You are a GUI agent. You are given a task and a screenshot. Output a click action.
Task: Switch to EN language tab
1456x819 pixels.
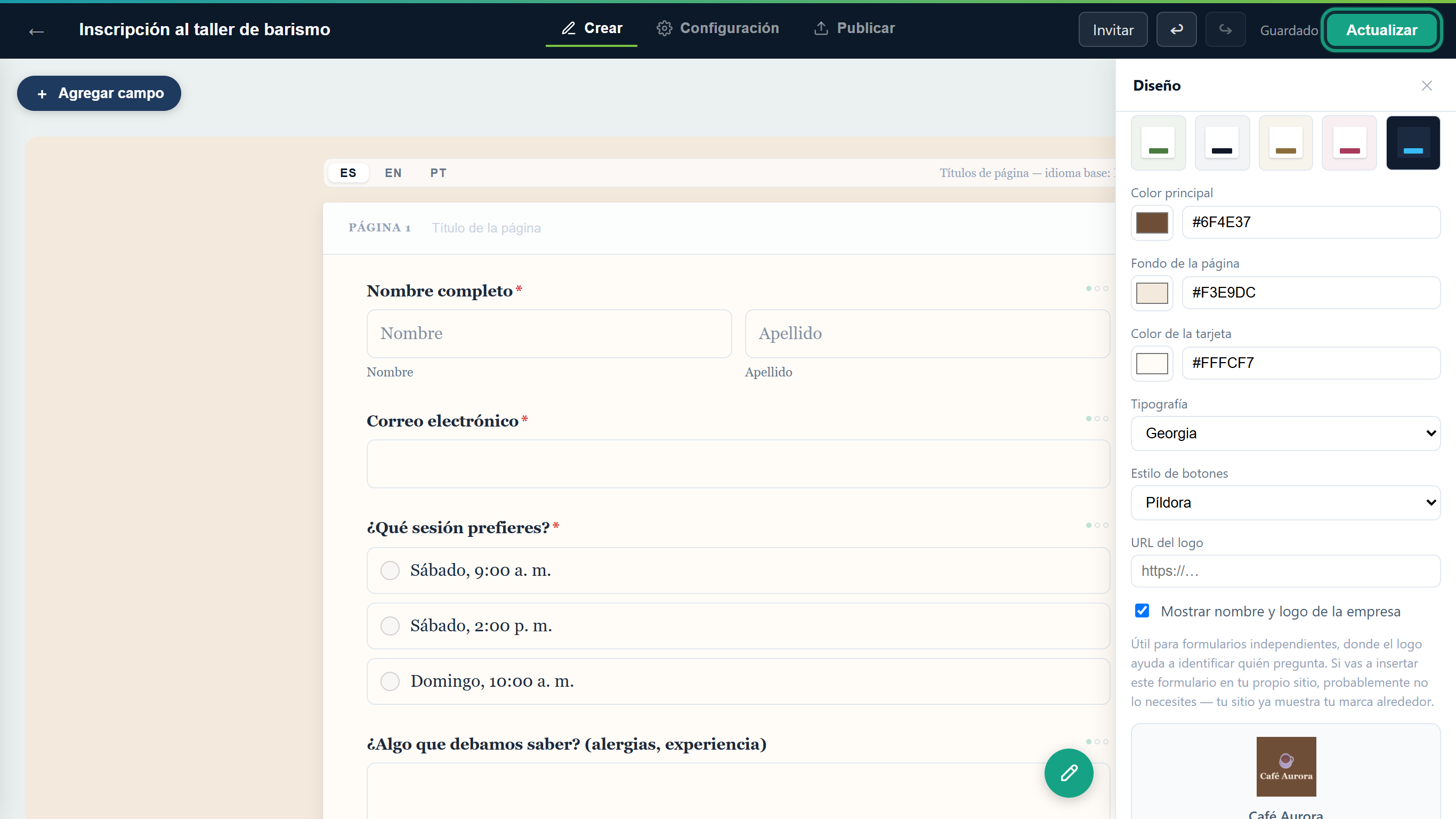393,173
